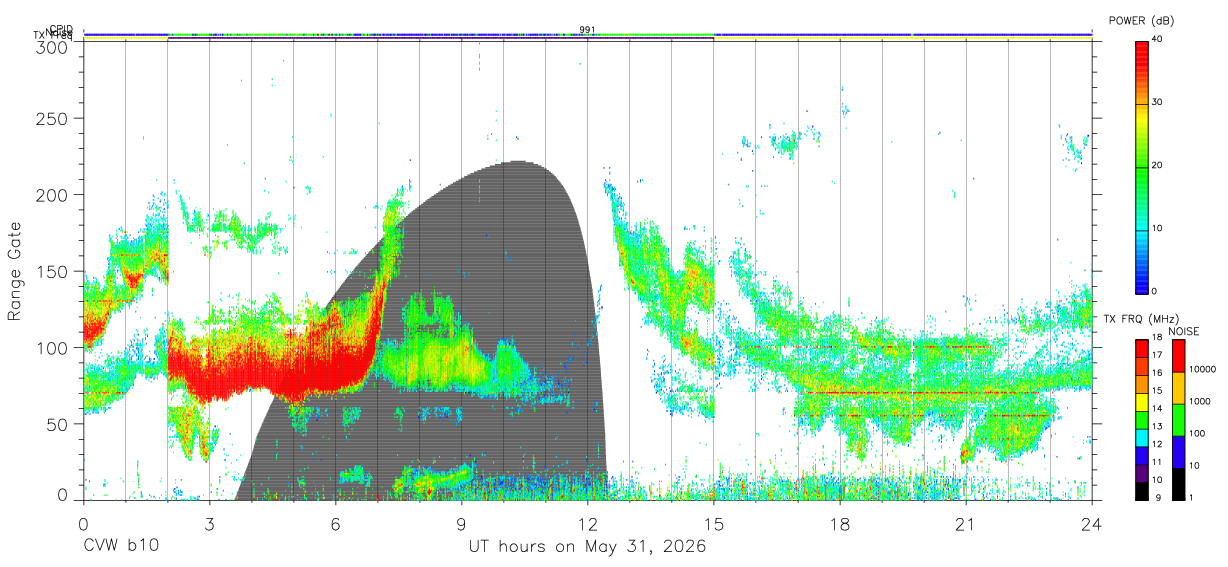Screen dimensions: 1228x567
Task: Pick the yellow 14-15 MHz swatch in TX FRQ bar
Action: click(x=1142, y=401)
